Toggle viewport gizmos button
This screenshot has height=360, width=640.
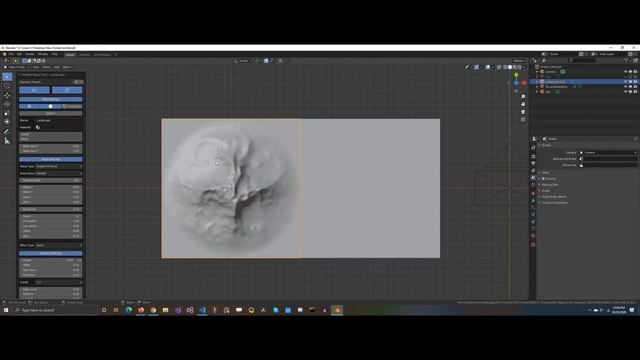click(476, 67)
